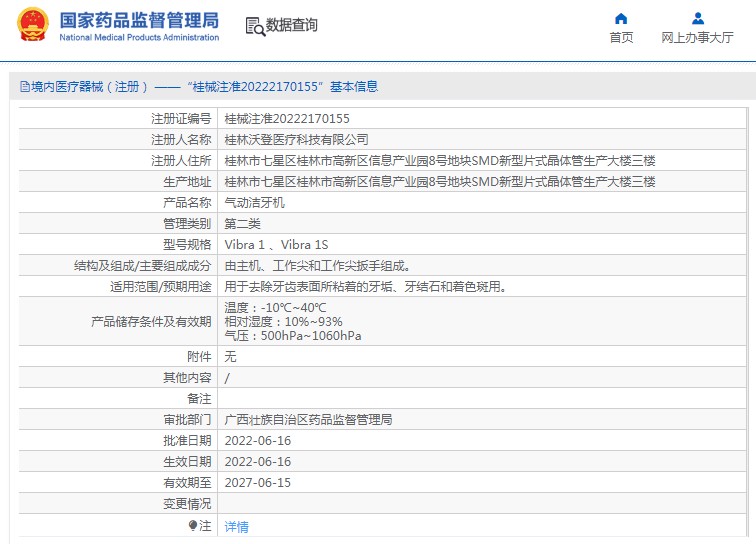Click the 变更情况 row label
The width and height of the screenshot is (756, 544).
pyautogui.click(x=187, y=504)
